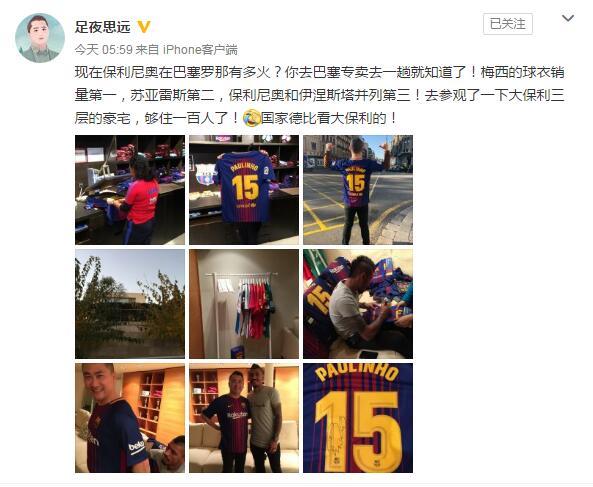
Task: Open the iPhone客户端 source link
Action: coord(200,50)
